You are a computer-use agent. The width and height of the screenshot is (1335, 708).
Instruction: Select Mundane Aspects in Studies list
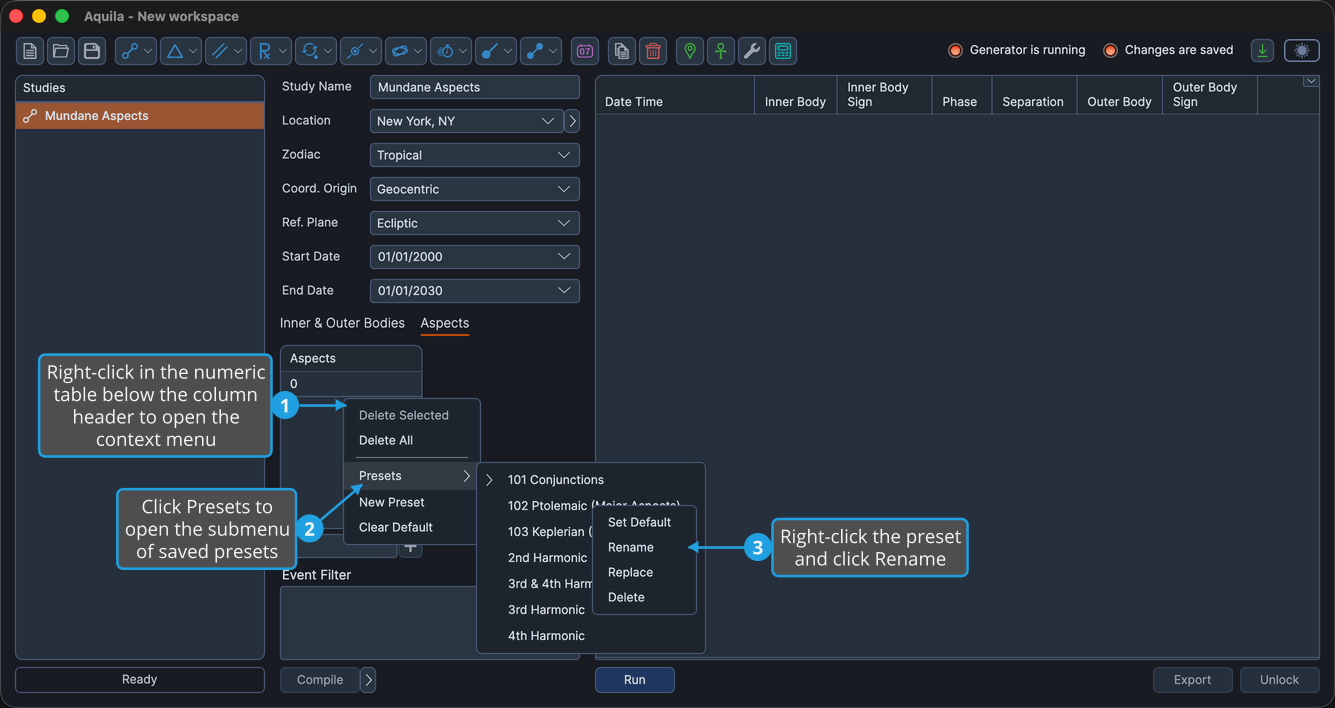(x=140, y=116)
